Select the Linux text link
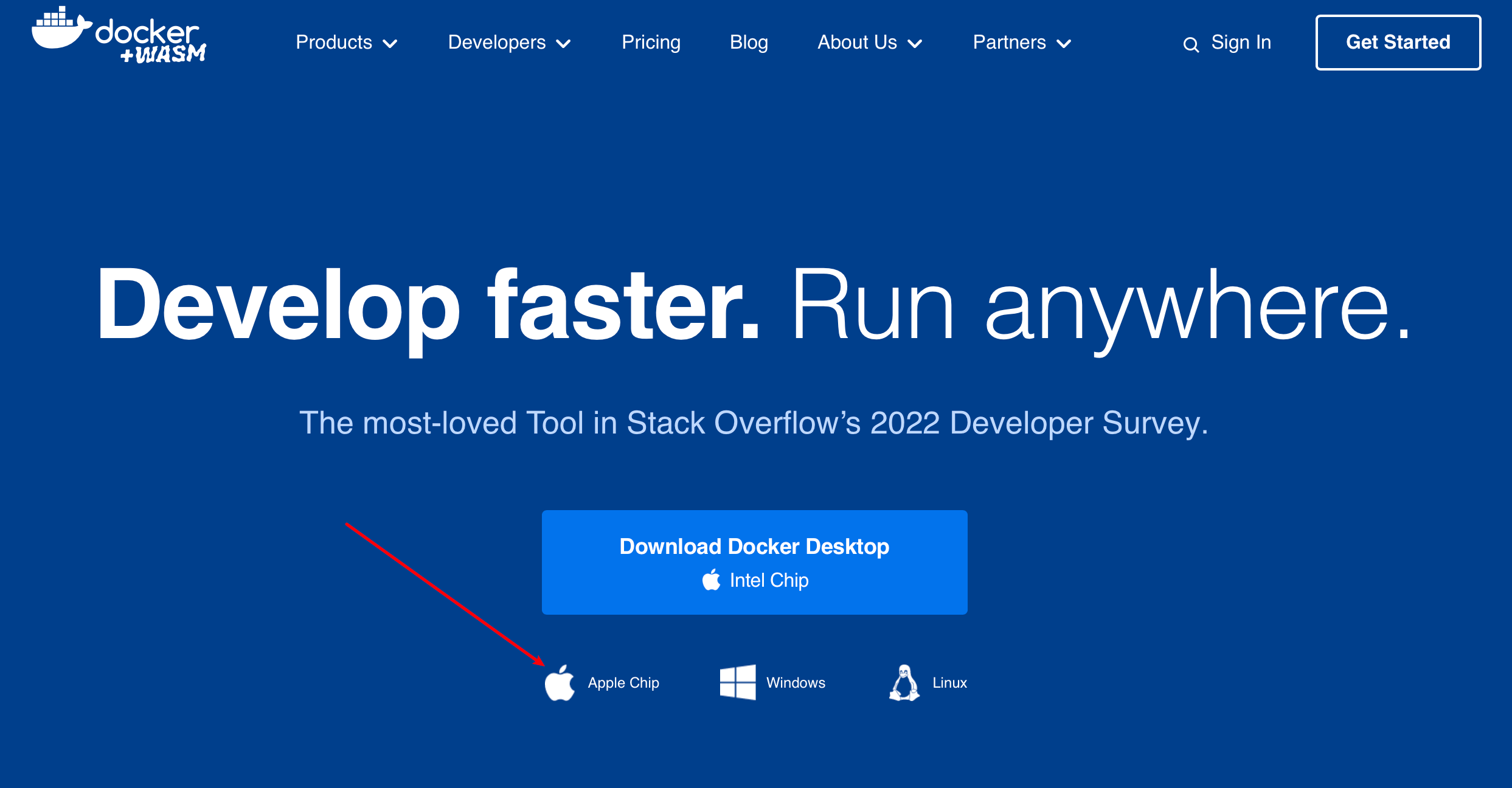This screenshot has height=788, width=1512. pos(949,683)
